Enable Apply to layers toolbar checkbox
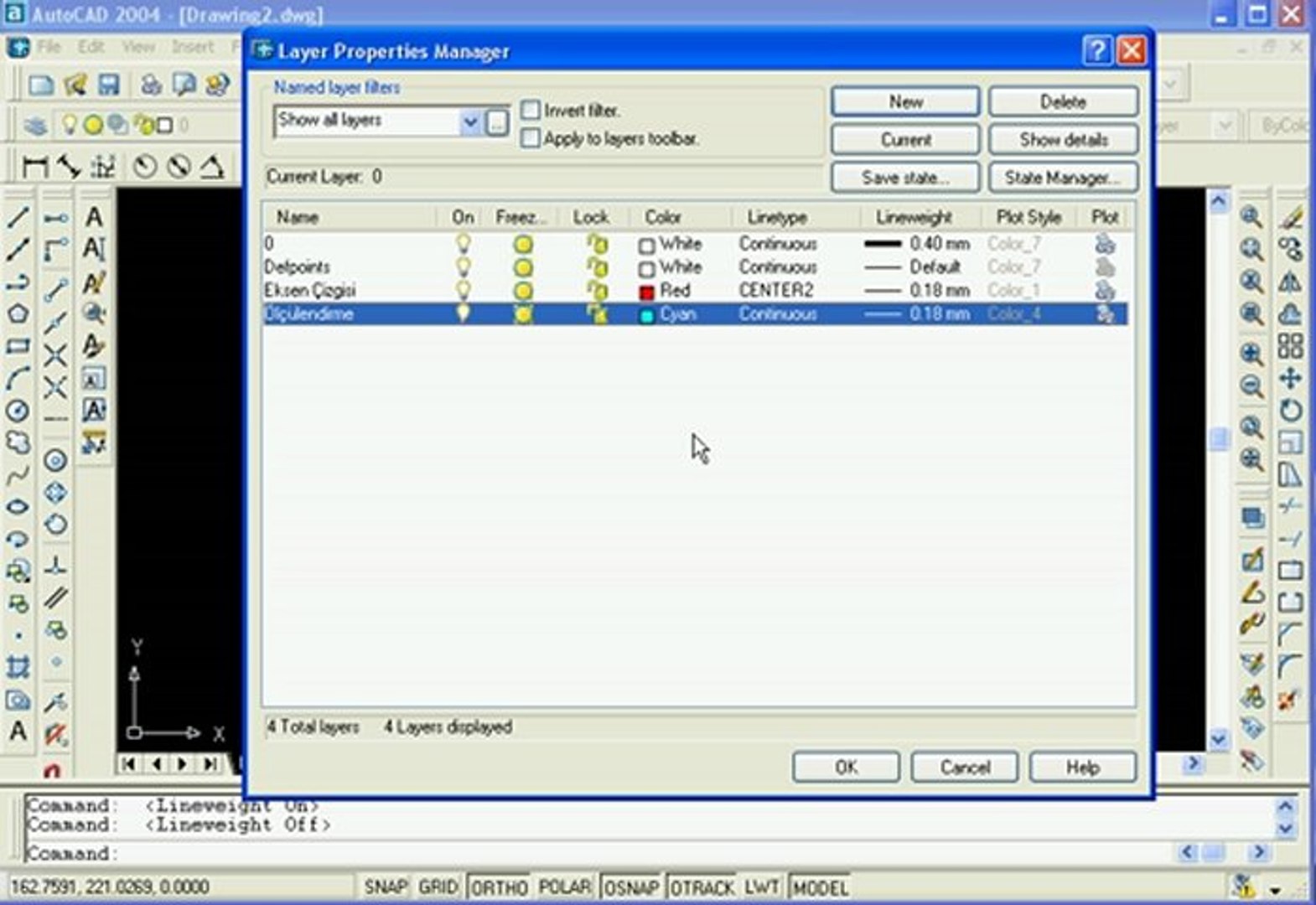This screenshot has height=905, width=1316. 530,138
